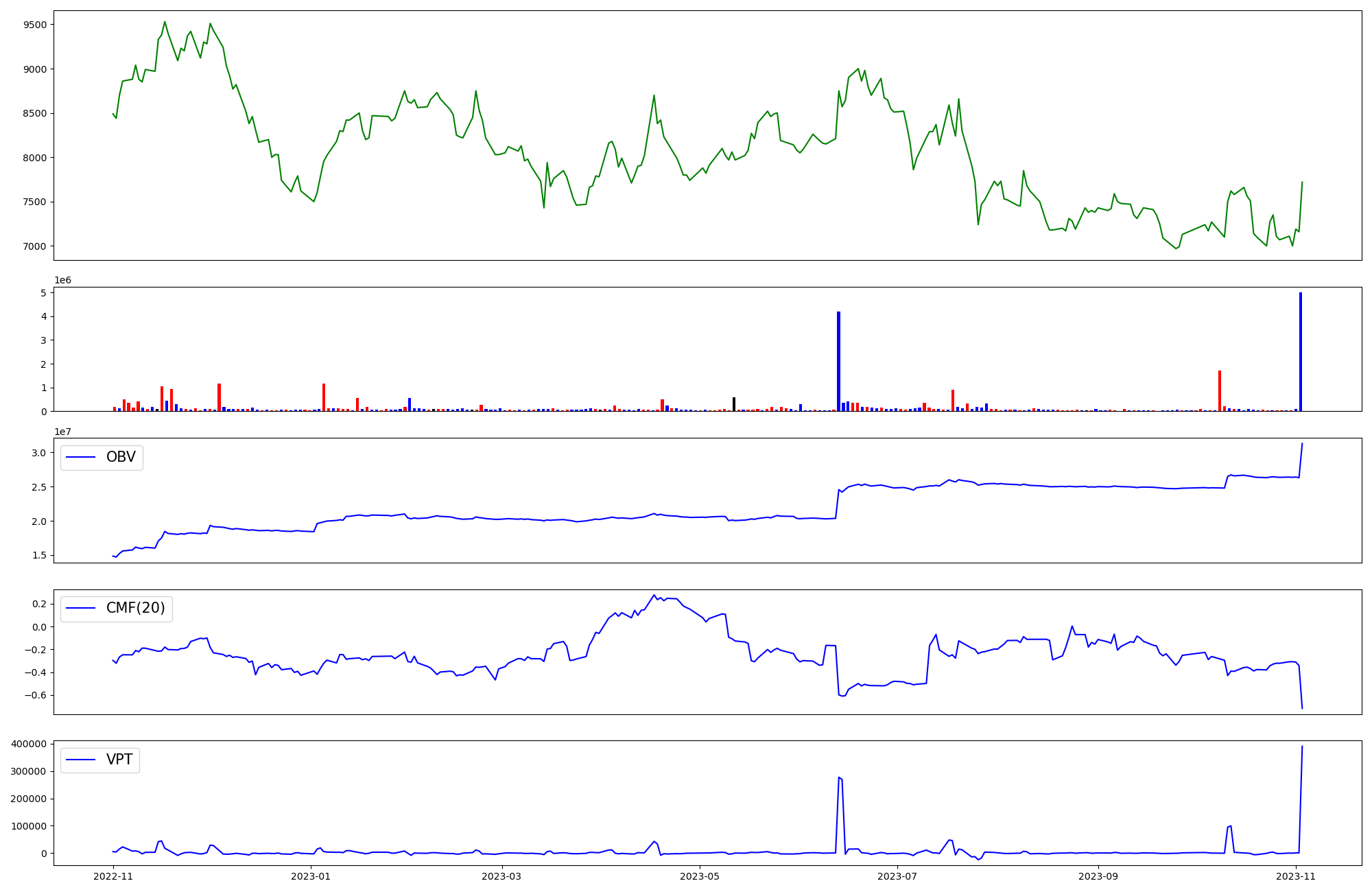Click the tallest blue volume bar at far right
The width and height of the screenshot is (1372, 892).
pyautogui.click(x=1301, y=350)
